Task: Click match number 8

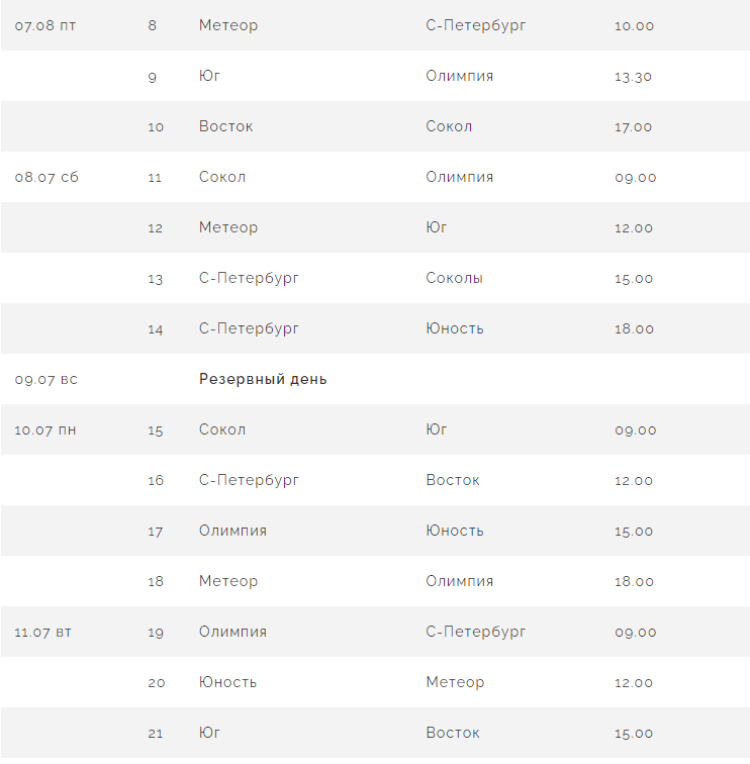Action: tap(152, 26)
